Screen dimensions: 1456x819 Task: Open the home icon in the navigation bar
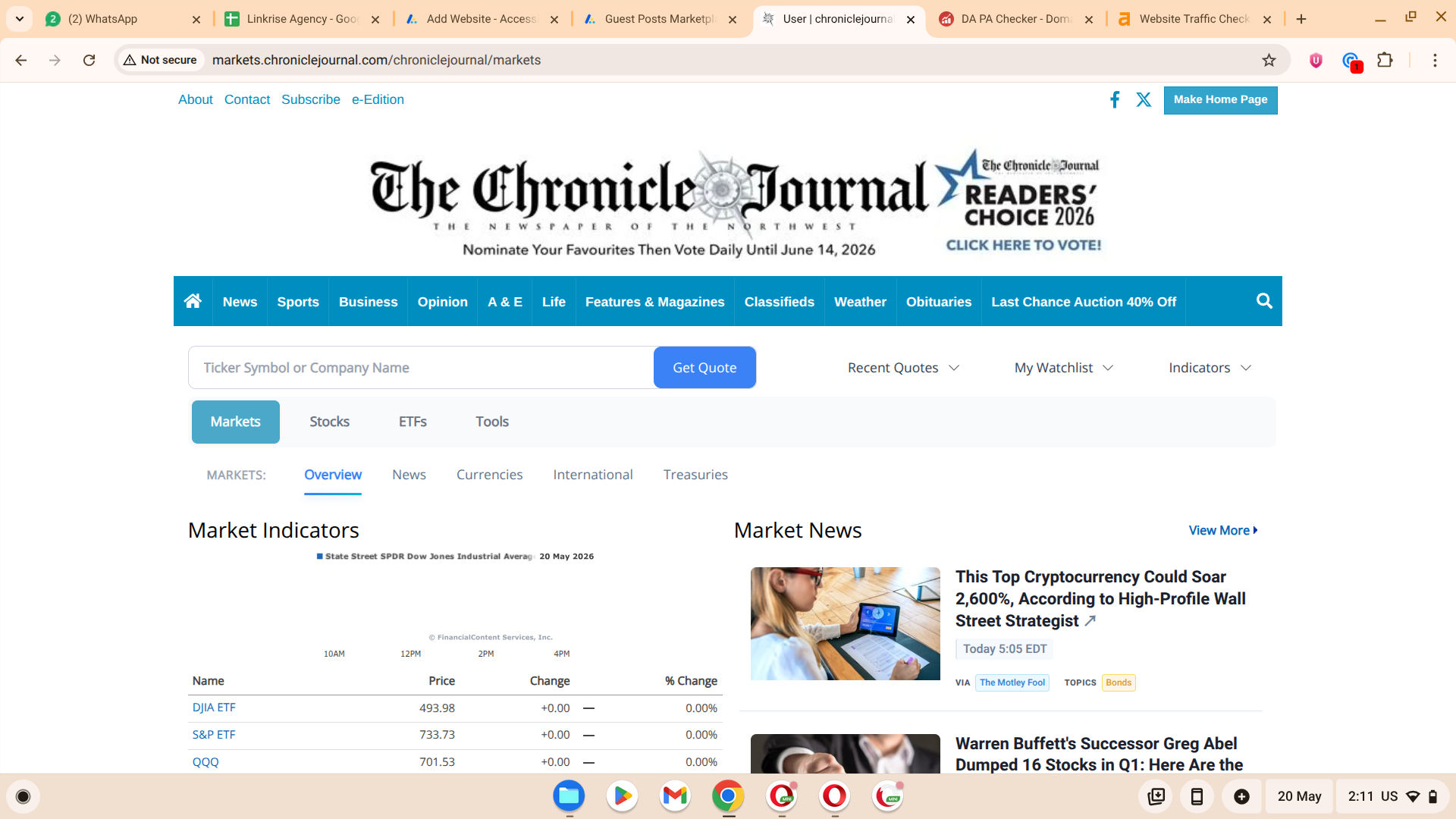tap(193, 301)
